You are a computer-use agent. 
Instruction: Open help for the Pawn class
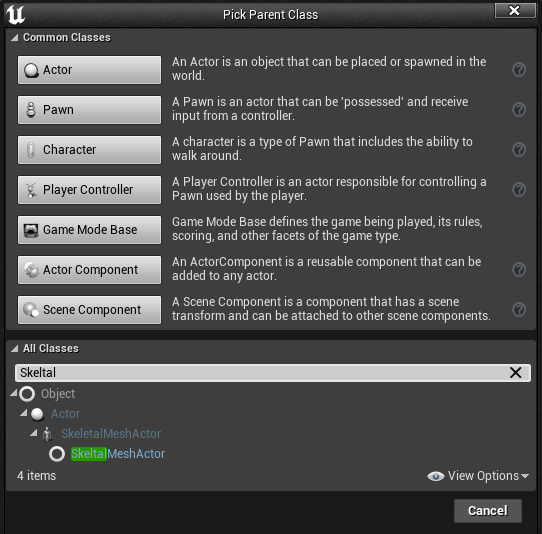click(x=519, y=110)
